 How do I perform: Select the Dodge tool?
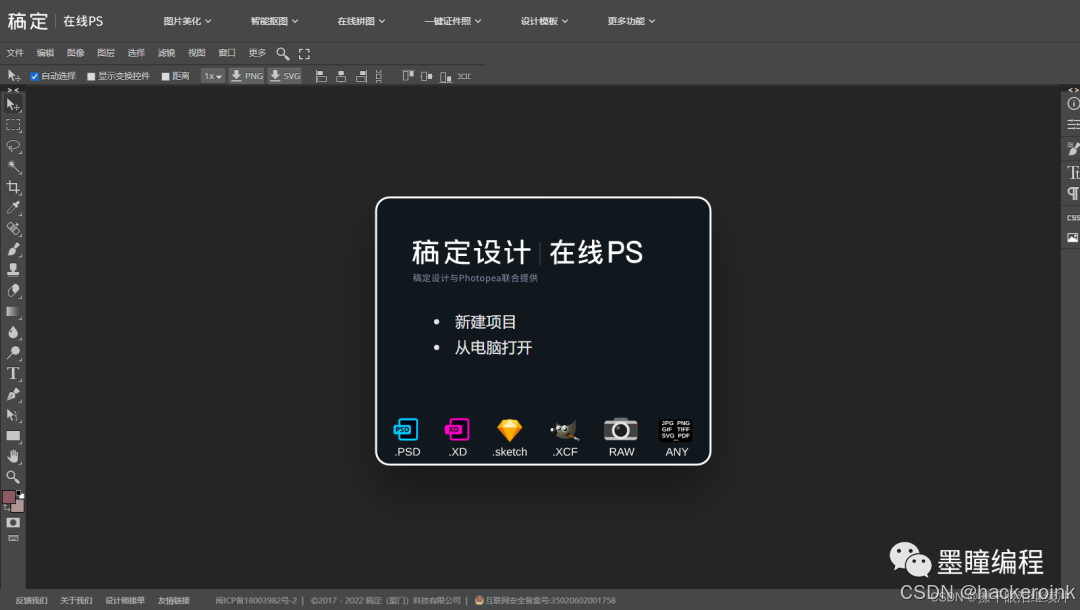click(13, 353)
